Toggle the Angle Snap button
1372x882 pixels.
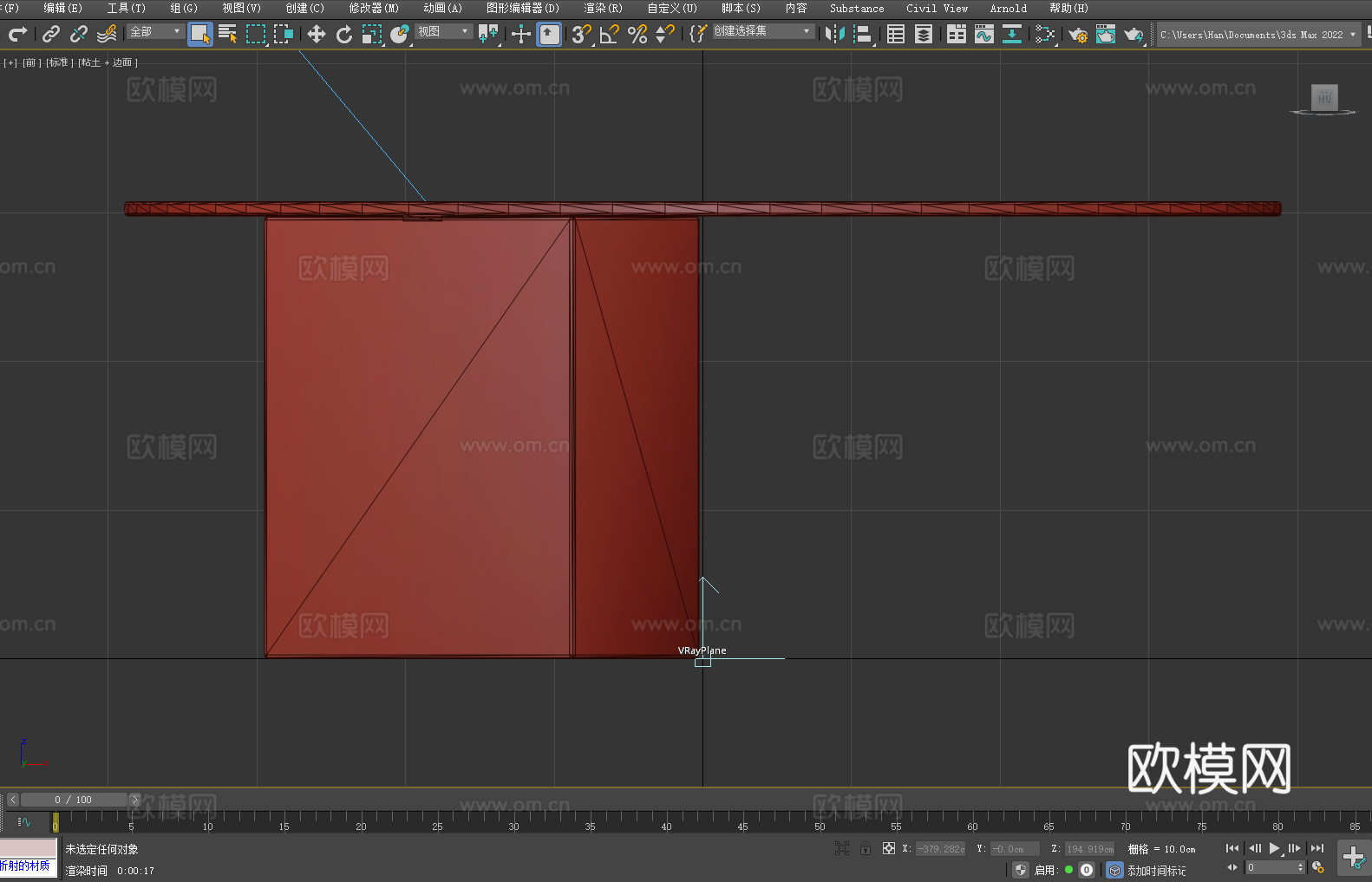610,34
